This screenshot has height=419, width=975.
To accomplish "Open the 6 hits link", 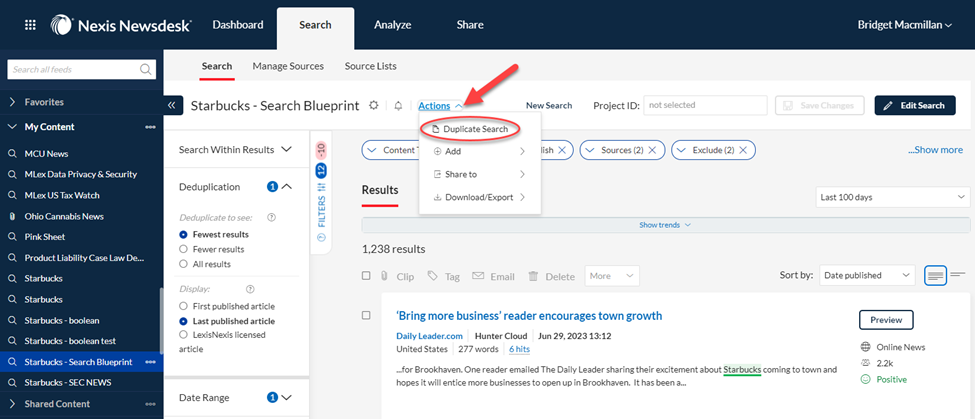I will point(519,349).
